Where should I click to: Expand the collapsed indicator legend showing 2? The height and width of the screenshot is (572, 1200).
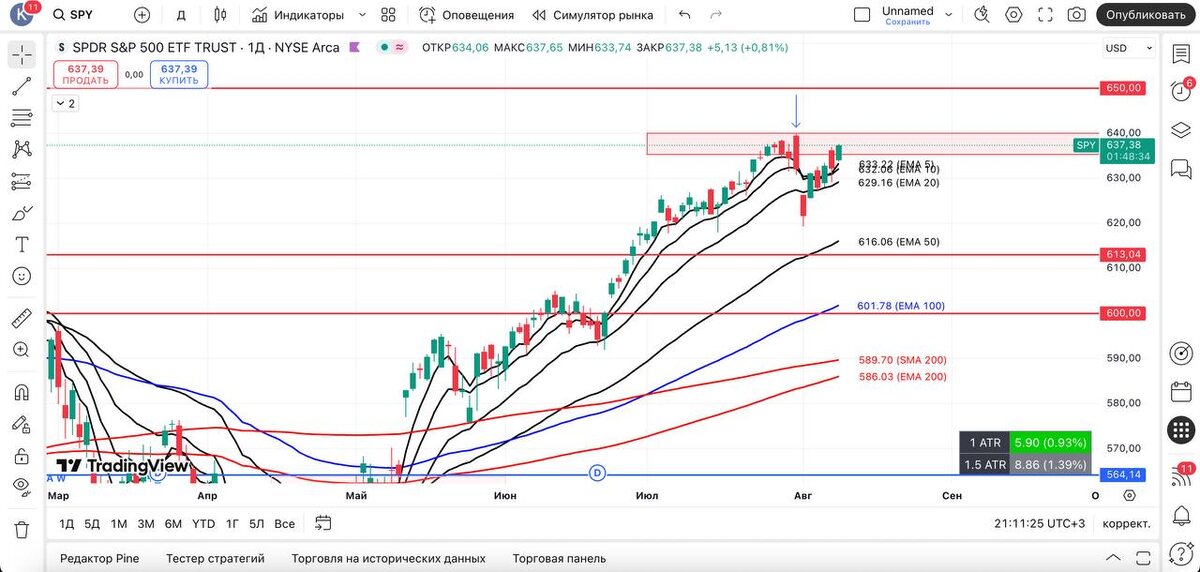coord(64,103)
